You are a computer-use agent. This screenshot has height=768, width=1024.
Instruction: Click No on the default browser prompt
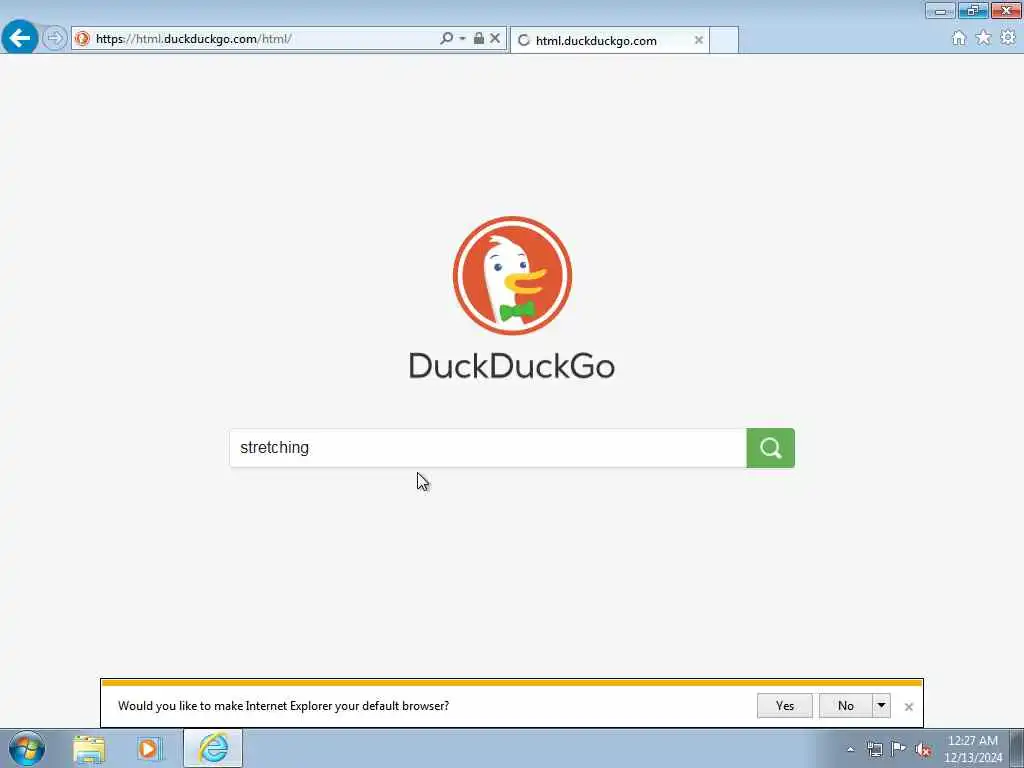click(x=846, y=706)
